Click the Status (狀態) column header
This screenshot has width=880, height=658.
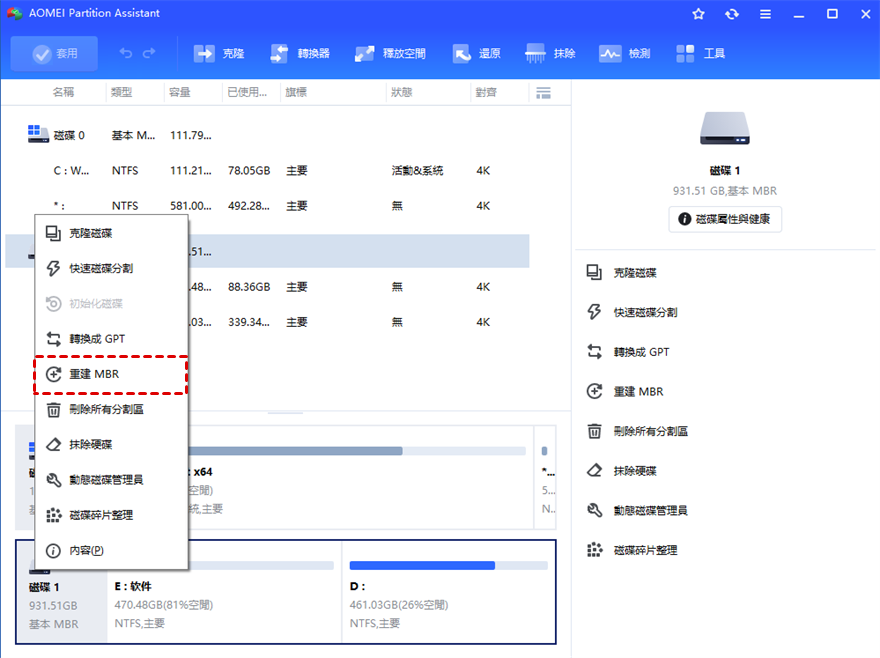tap(402, 92)
